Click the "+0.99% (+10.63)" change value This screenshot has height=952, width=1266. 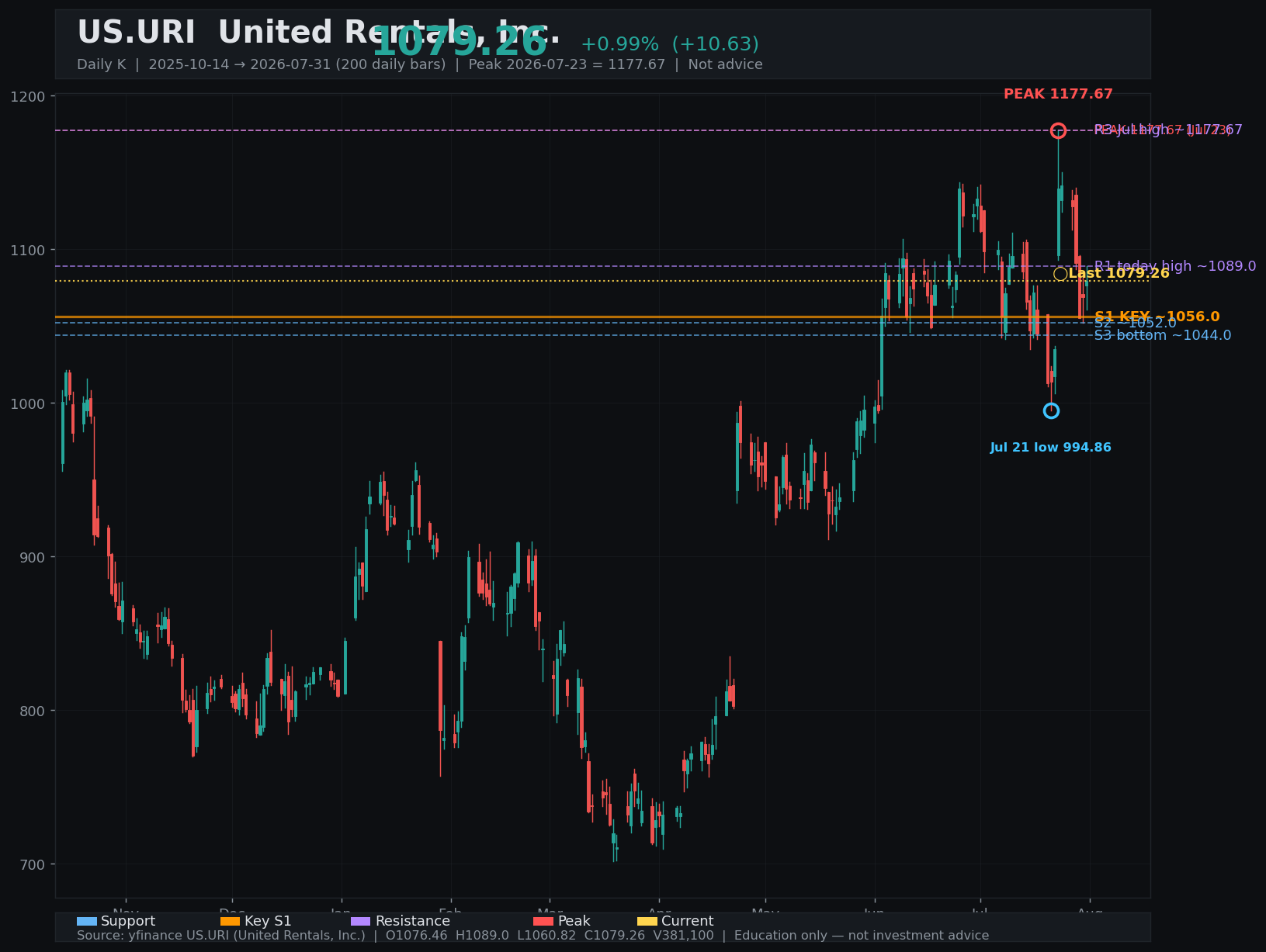point(670,44)
